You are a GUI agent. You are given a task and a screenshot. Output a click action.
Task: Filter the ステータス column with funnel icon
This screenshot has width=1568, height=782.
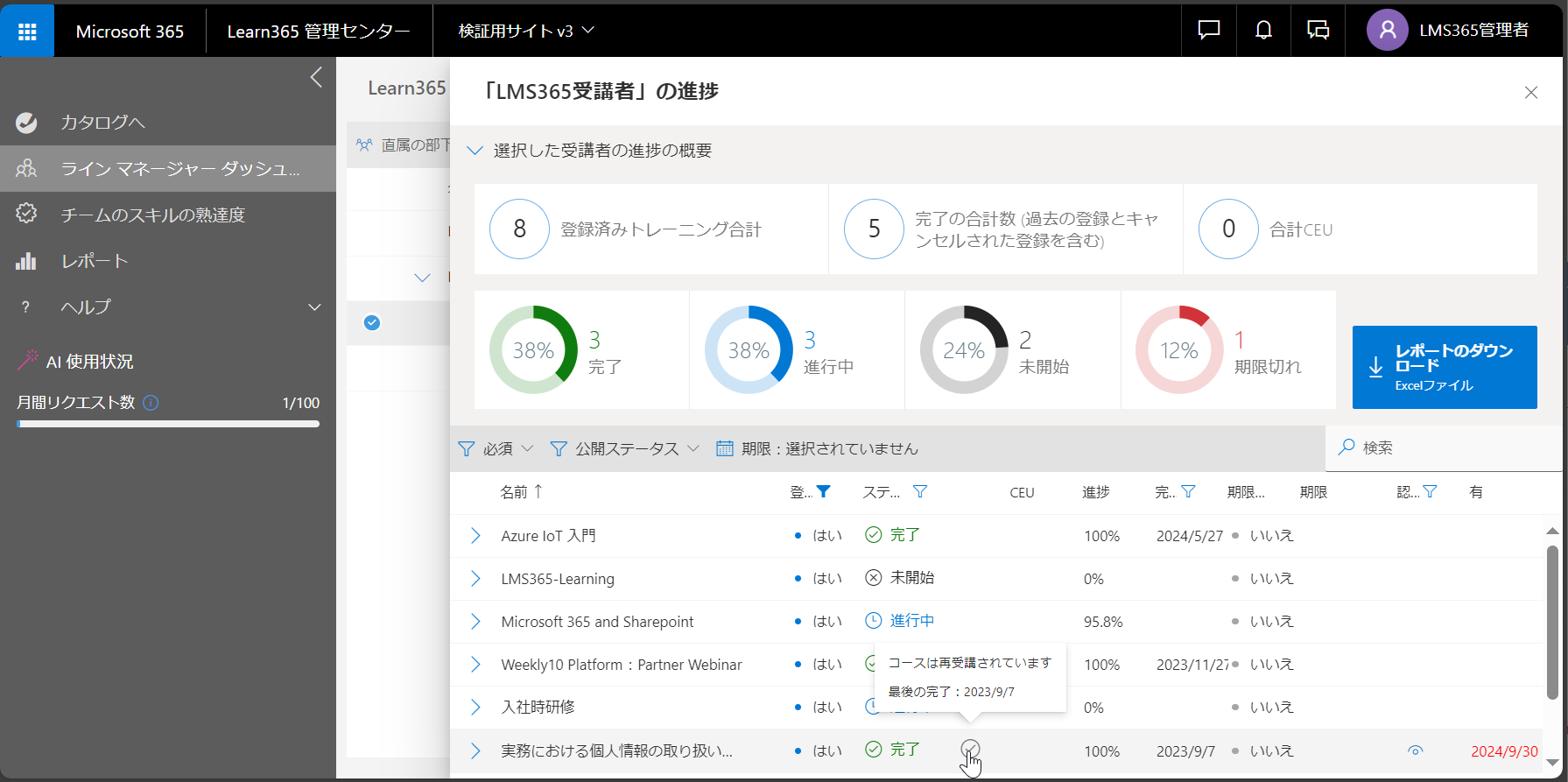pyautogui.click(x=920, y=491)
